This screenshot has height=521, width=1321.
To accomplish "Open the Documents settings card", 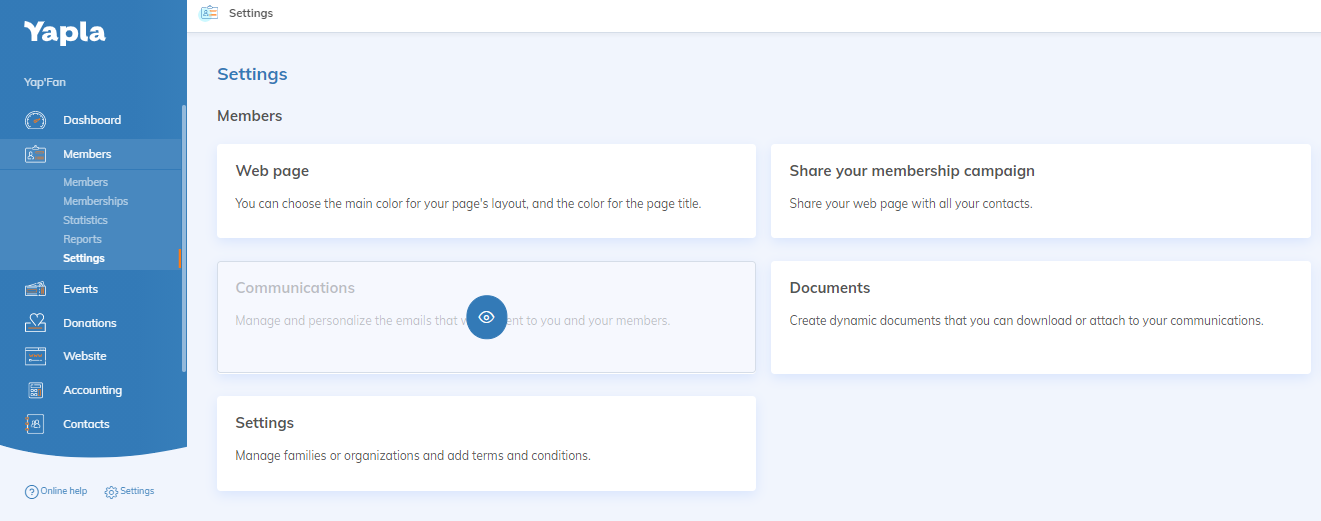I will [x=1040, y=317].
